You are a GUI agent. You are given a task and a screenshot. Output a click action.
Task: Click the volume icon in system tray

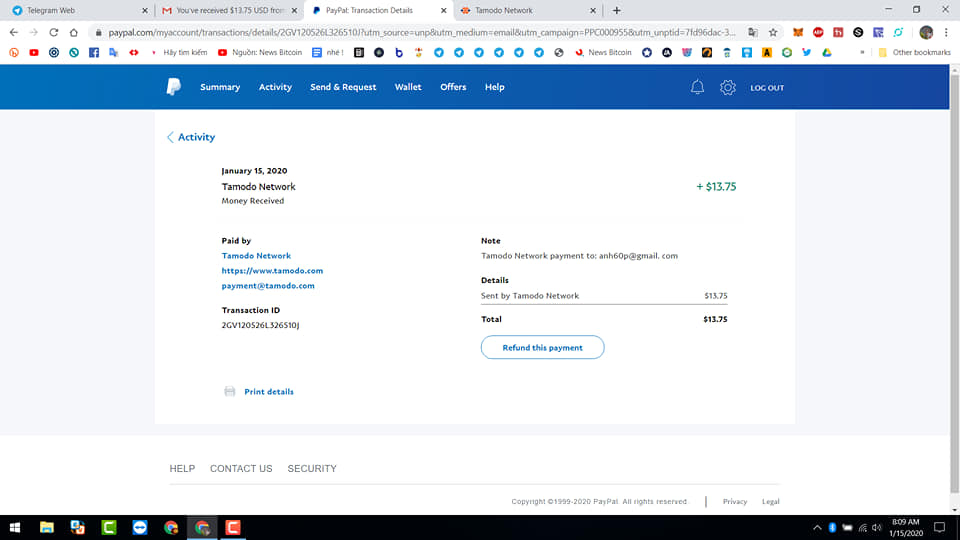(877, 528)
